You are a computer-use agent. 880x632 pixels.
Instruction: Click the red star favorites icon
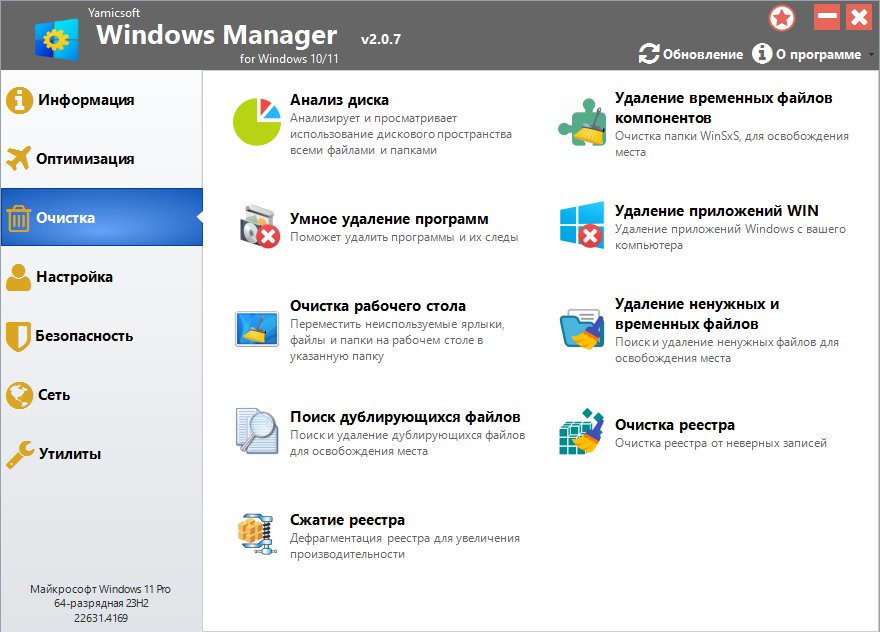[782, 18]
